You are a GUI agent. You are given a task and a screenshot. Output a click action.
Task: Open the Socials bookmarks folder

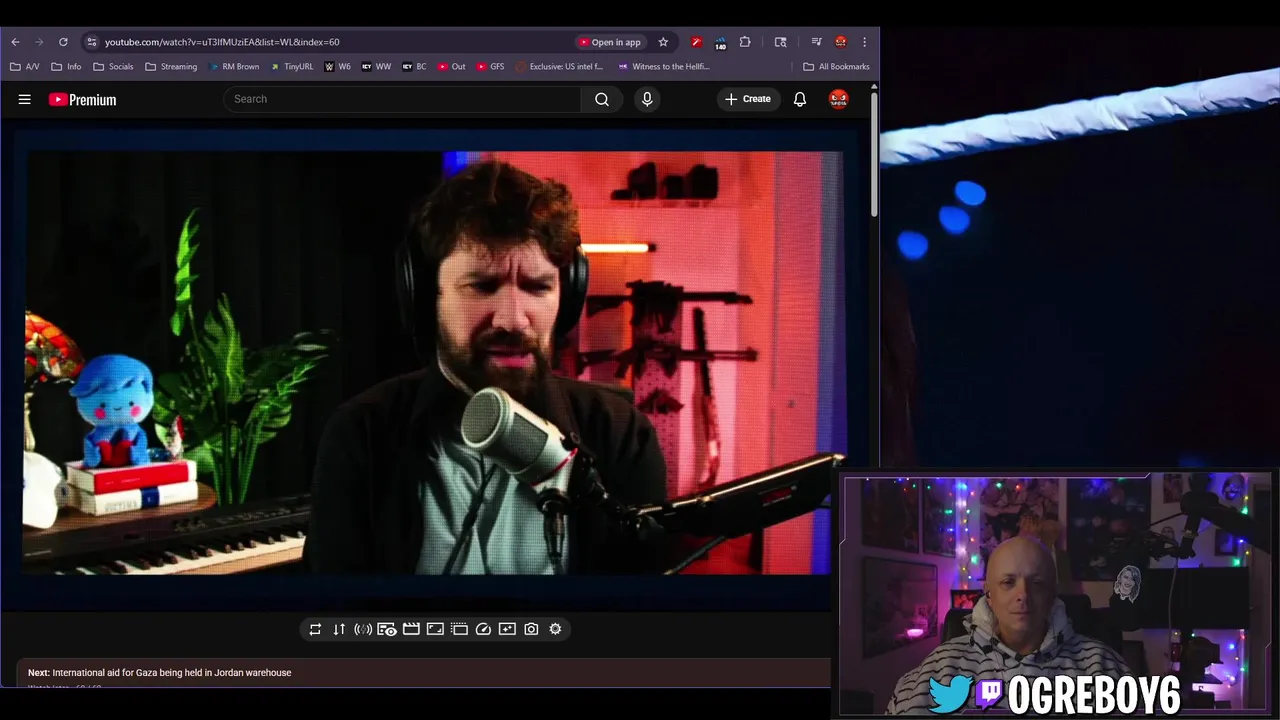click(113, 67)
